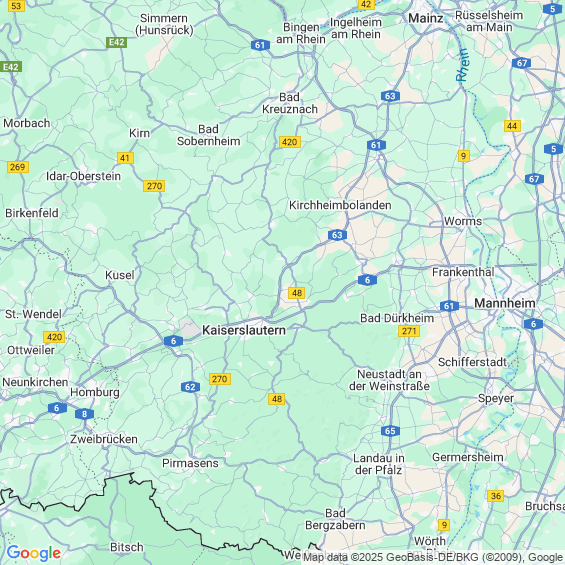Click the A65 highway shield above Landau
Screen dimensions: 565x565
pyautogui.click(x=390, y=431)
